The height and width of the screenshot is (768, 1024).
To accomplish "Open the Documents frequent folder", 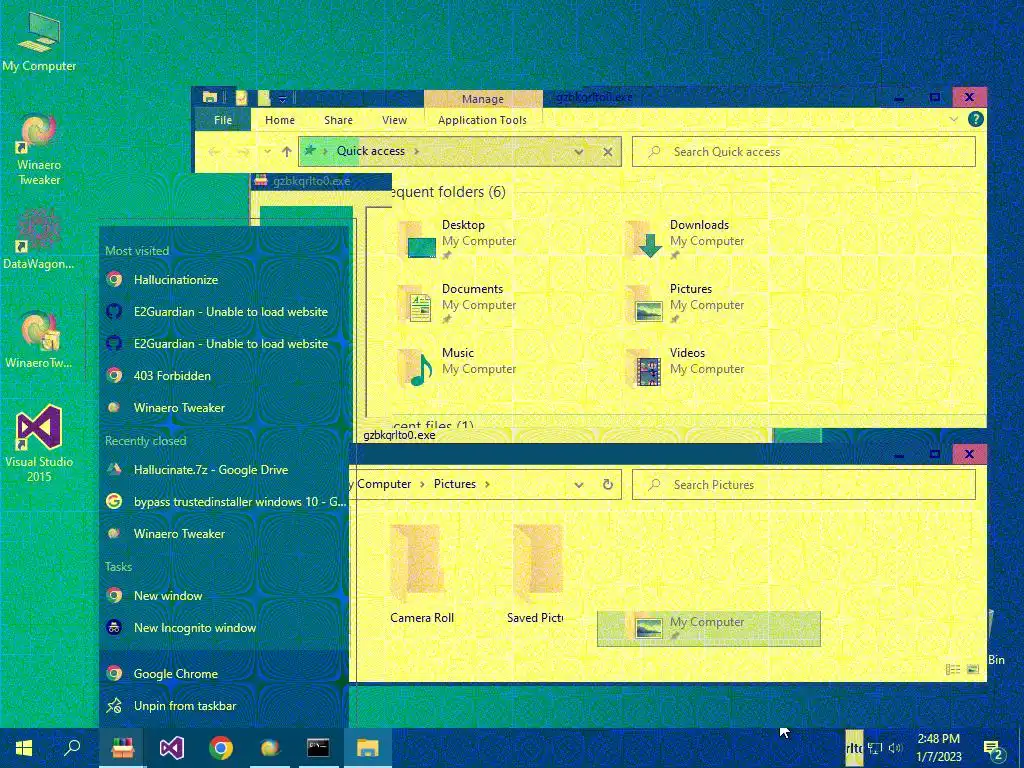I will tap(457, 304).
